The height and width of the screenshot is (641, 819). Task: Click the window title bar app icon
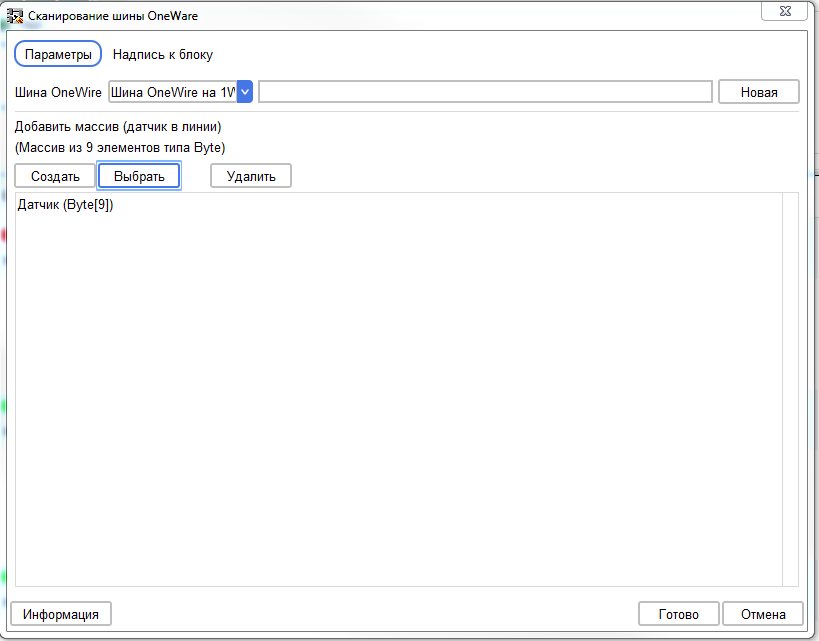[x=15, y=16]
